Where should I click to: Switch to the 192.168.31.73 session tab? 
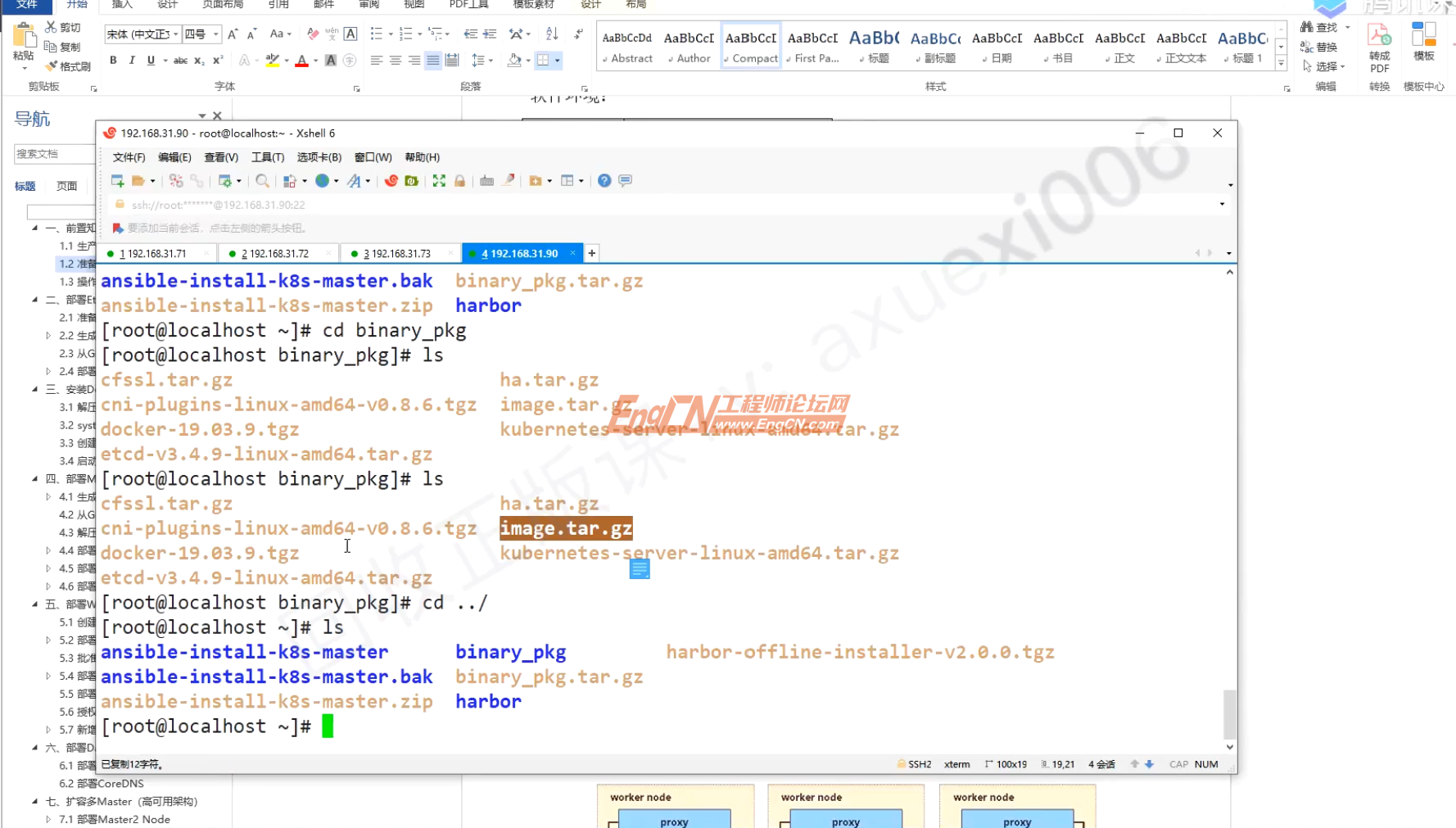(399, 253)
